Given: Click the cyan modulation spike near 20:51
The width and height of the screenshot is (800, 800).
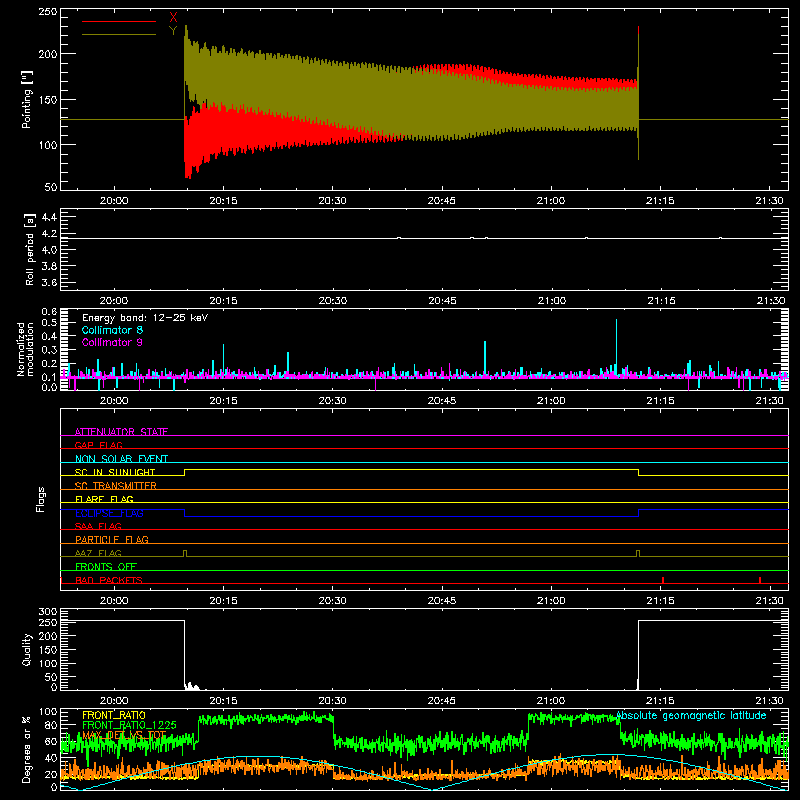Looking at the screenshot, I should pos(485,358).
